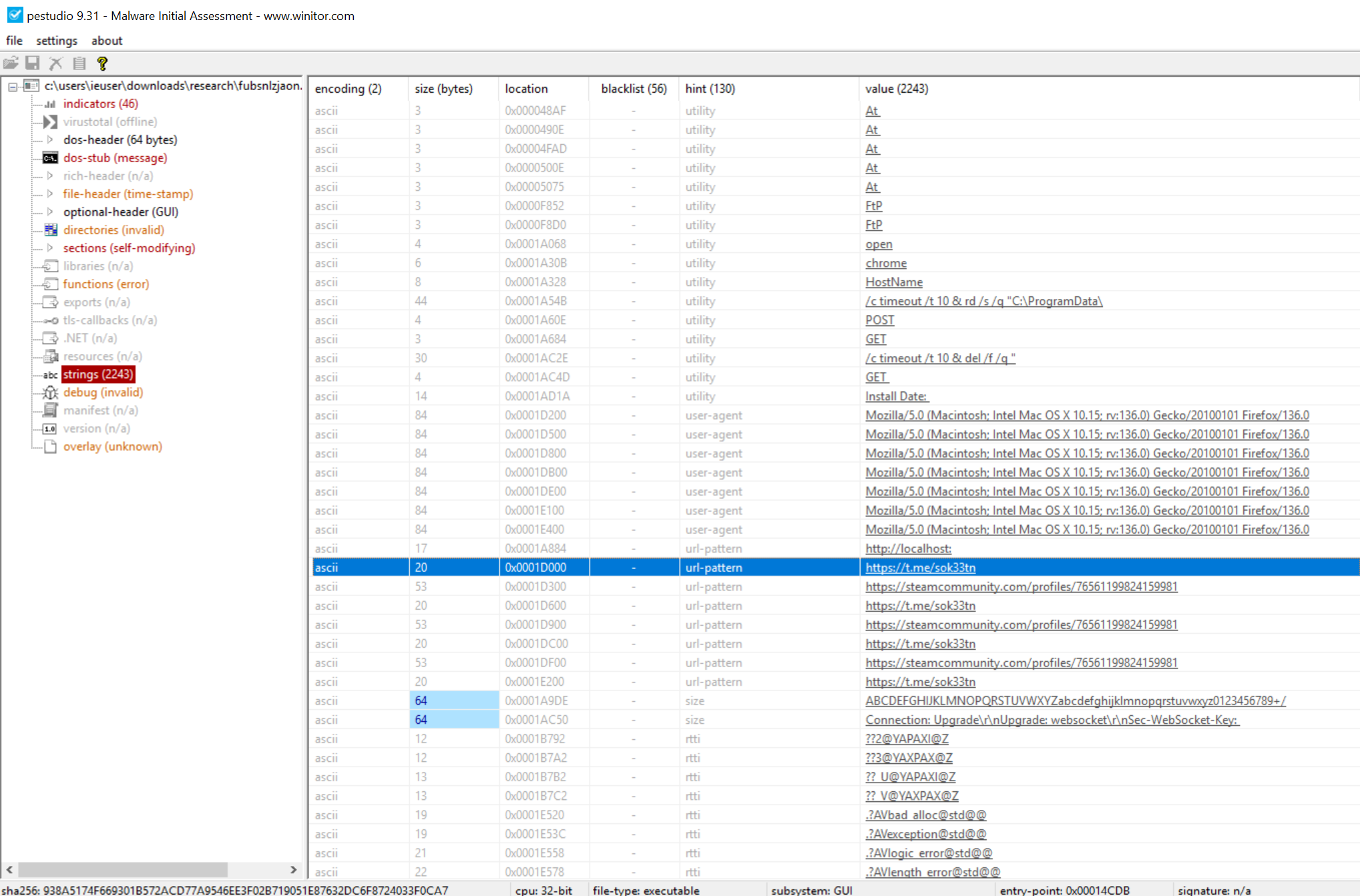Image resolution: width=1360 pixels, height=896 pixels.
Task: Click the save toolbar icon
Action: tap(32, 63)
